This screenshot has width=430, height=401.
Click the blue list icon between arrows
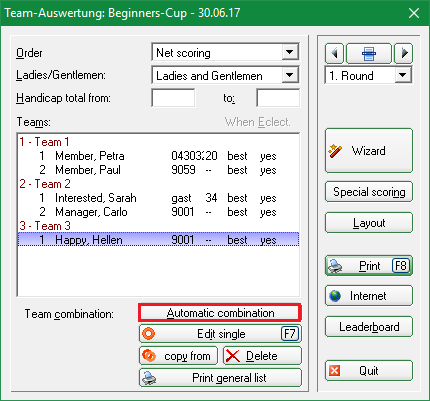tap(369, 53)
